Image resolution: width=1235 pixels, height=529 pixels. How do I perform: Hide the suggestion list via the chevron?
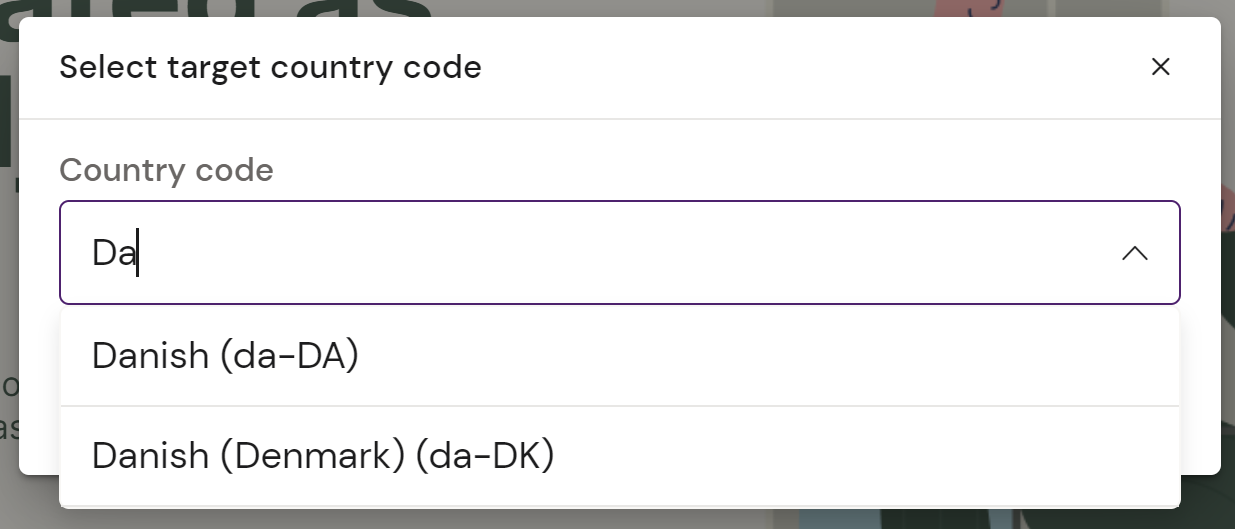point(1134,253)
